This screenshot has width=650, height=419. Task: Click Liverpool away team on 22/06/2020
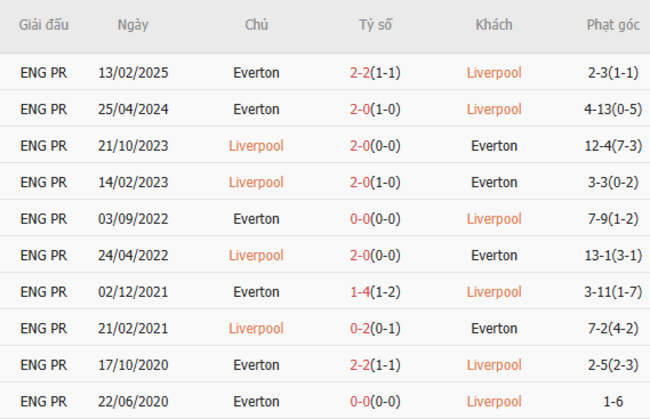[494, 401]
